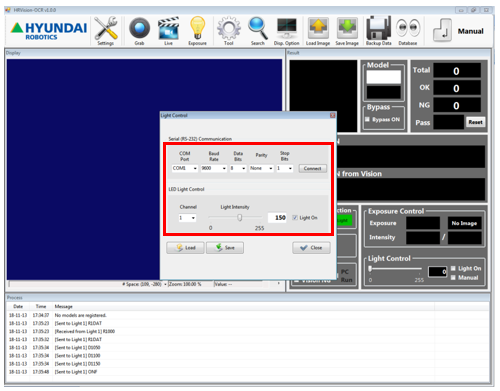Open the Settings wrench icon
This screenshot has width=500, height=391.
pyautogui.click(x=106, y=29)
